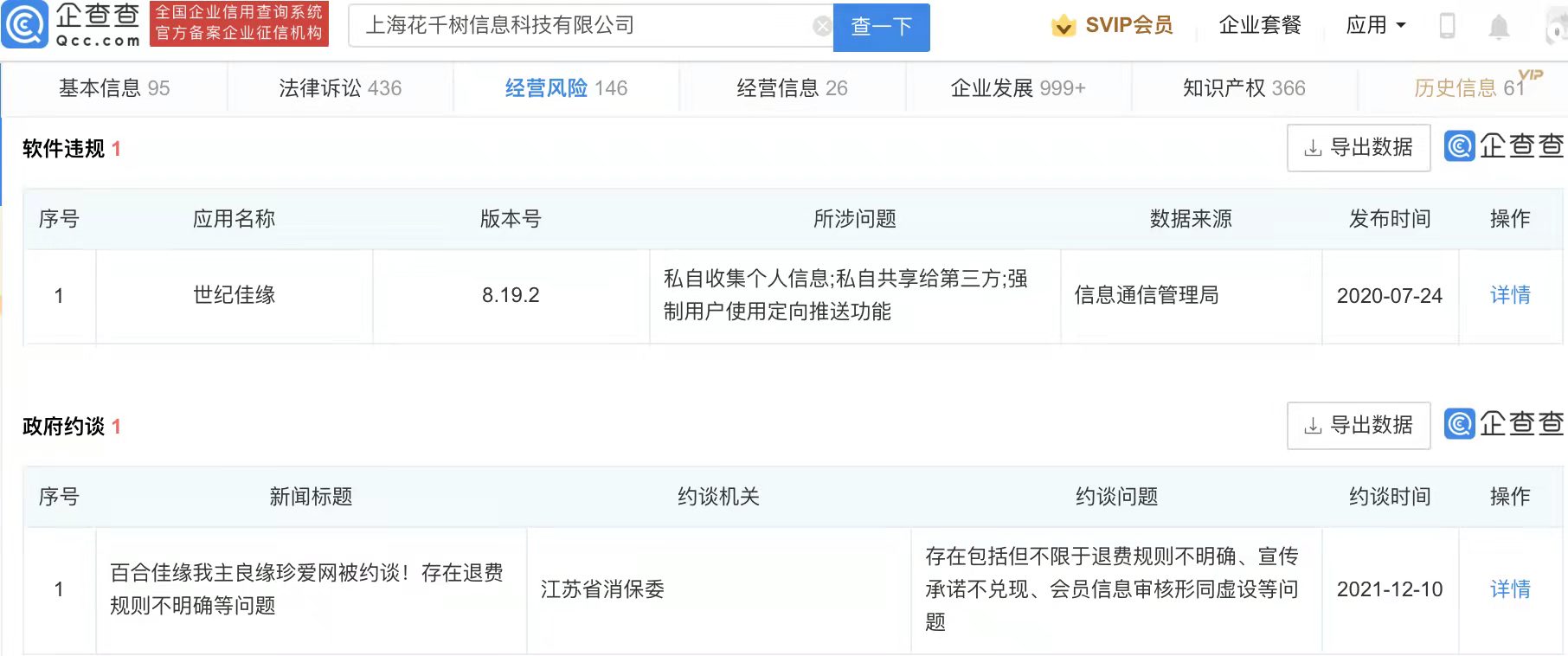Screen dimensions: 1568x656
Task: Select the 知识产权 tab
Action: [x=1243, y=88]
